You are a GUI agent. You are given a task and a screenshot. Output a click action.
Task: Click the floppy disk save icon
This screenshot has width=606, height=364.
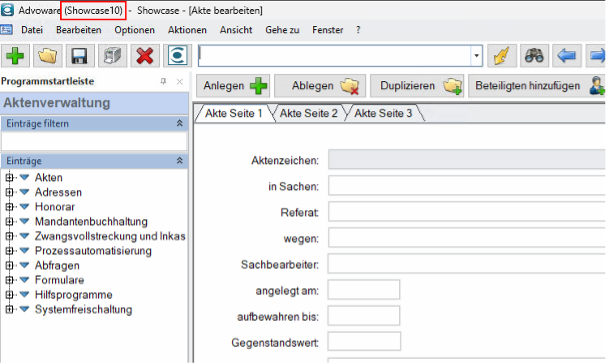tap(80, 56)
